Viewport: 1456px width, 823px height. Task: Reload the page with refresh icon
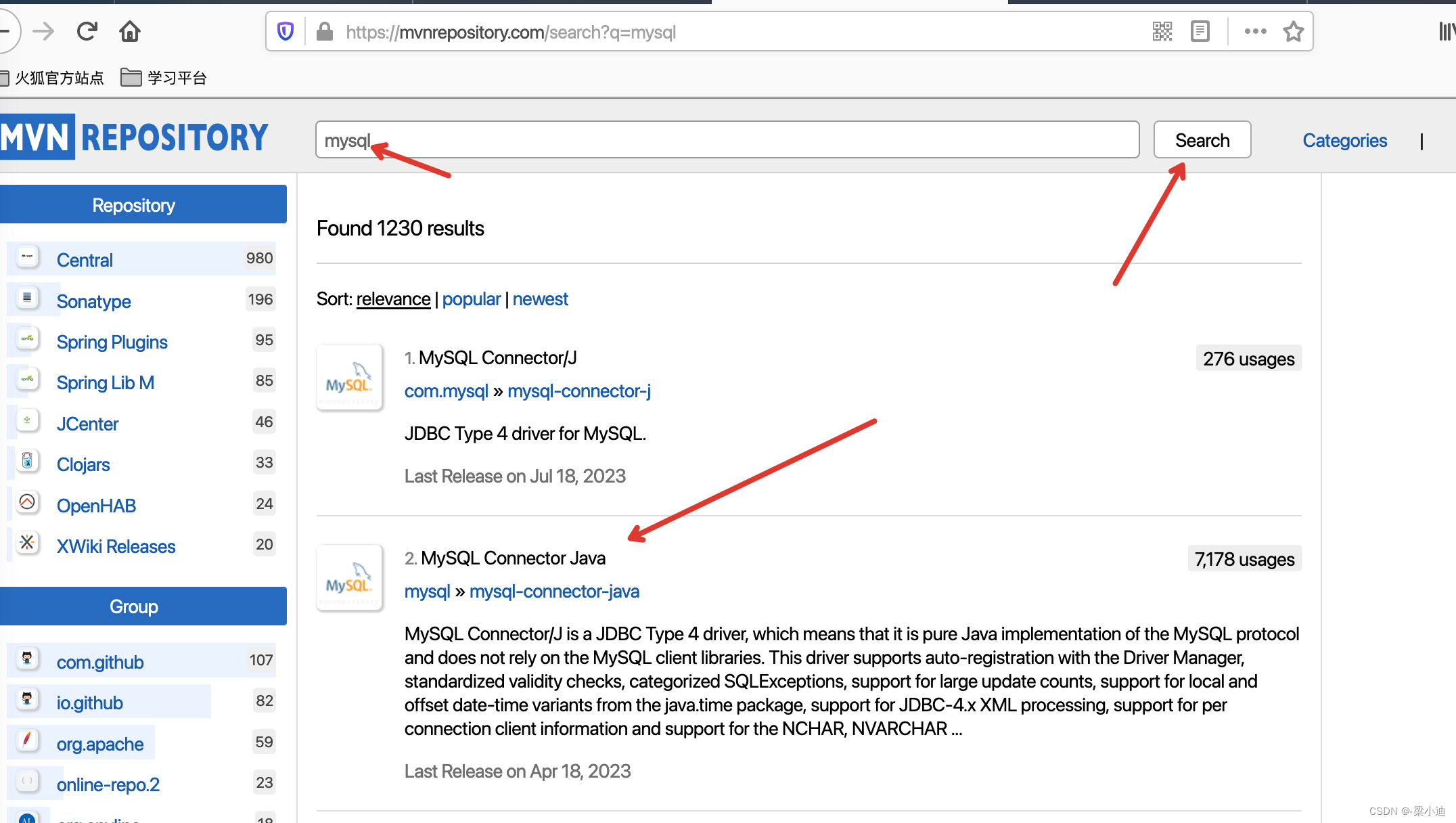[x=87, y=31]
